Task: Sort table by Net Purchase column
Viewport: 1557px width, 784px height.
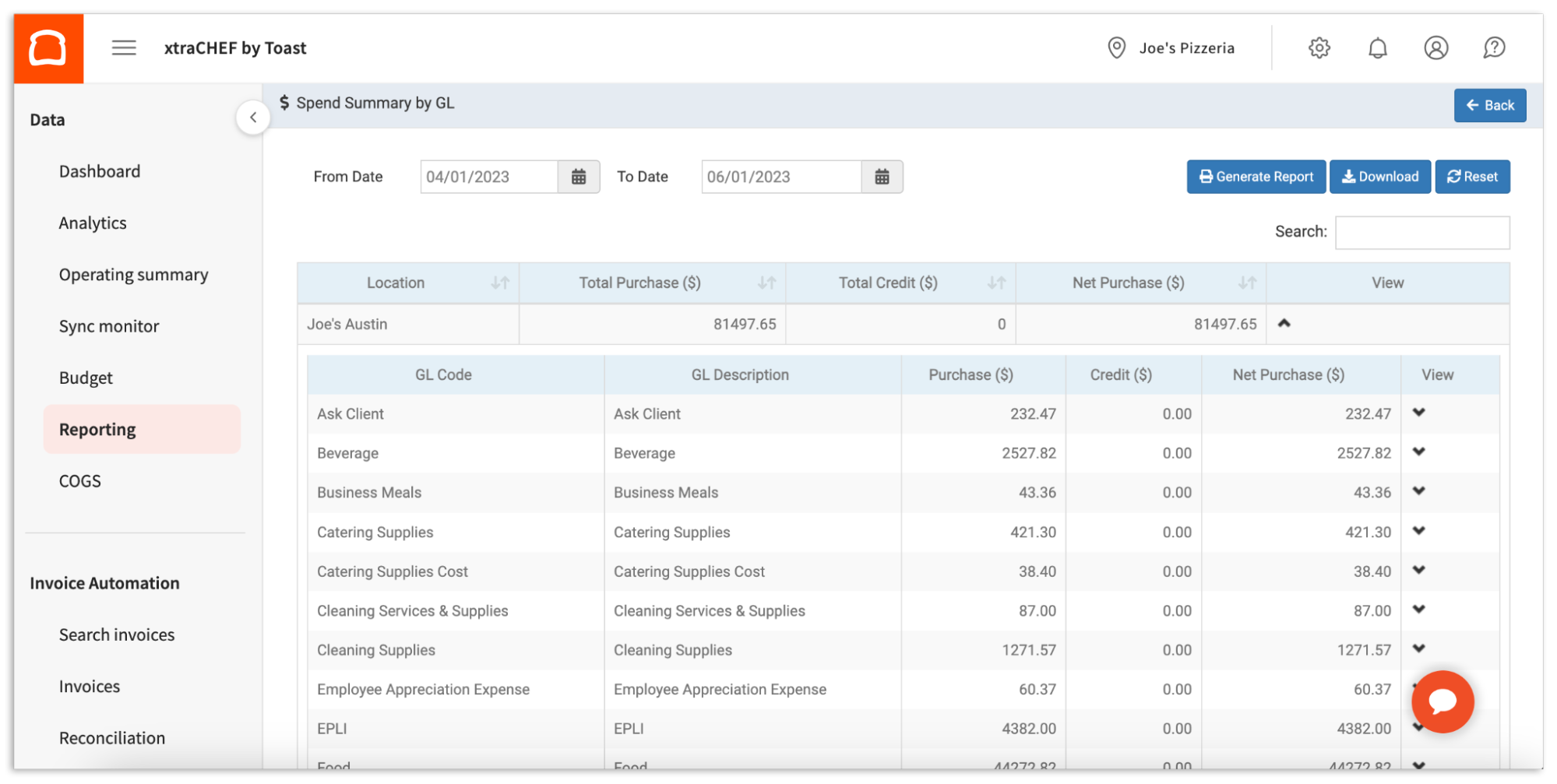Action: click(x=1247, y=283)
